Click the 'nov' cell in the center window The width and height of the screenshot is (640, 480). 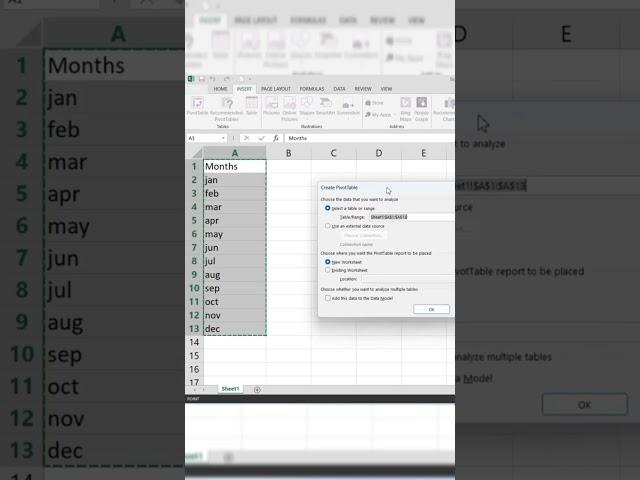(235, 315)
